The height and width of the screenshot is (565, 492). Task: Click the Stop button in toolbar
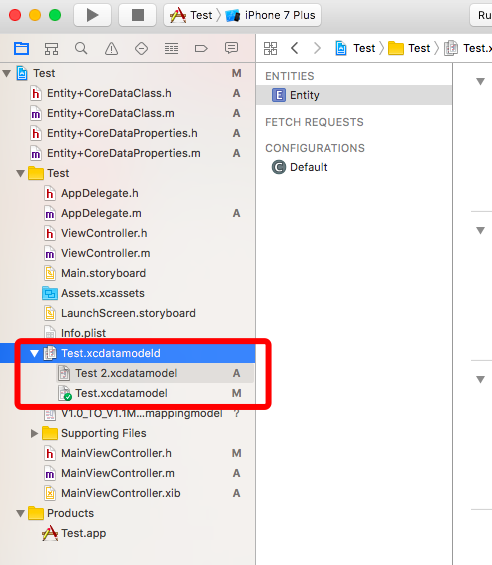[x=138, y=15]
